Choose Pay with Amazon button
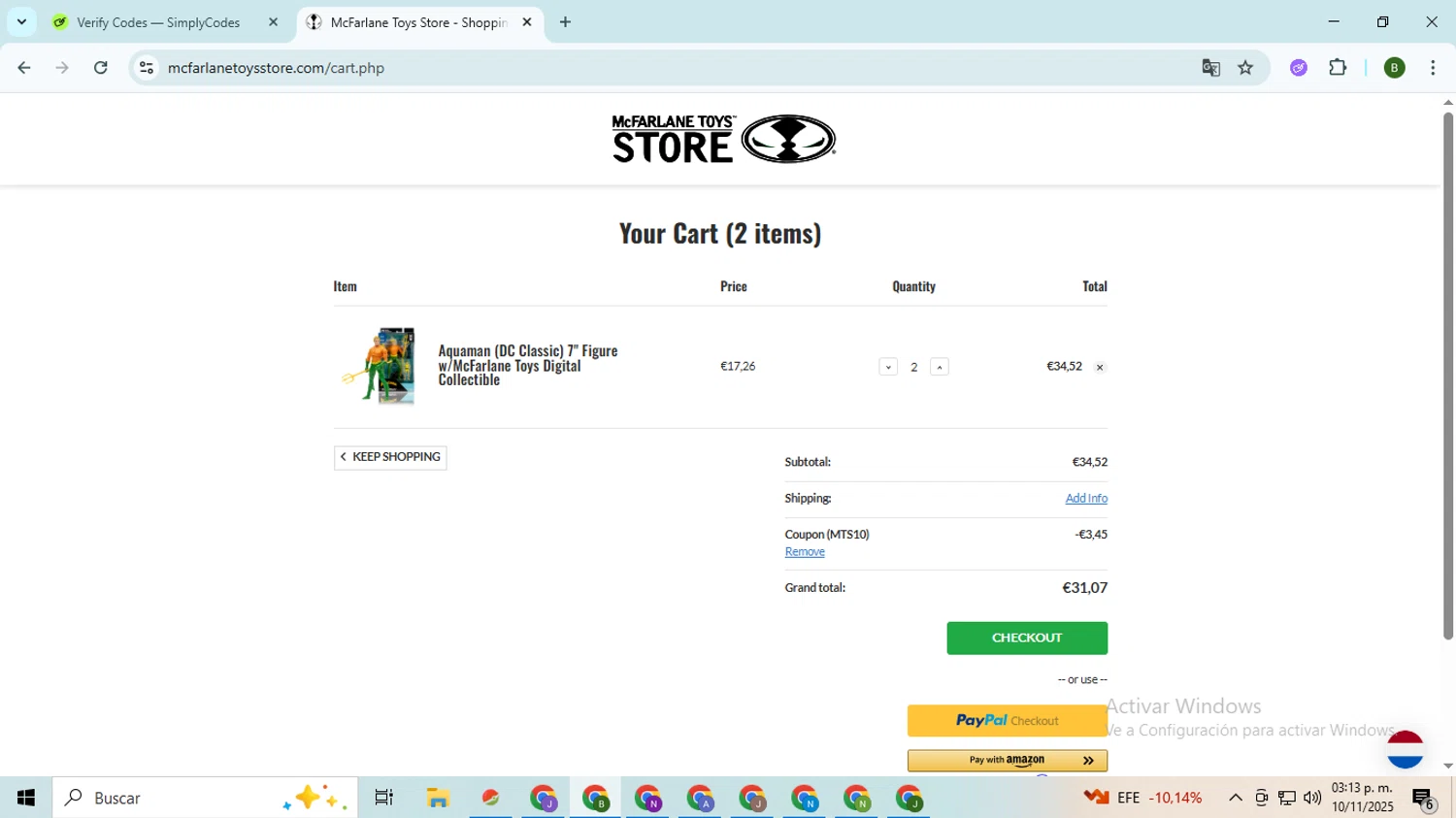Image resolution: width=1456 pixels, height=818 pixels. click(1008, 760)
